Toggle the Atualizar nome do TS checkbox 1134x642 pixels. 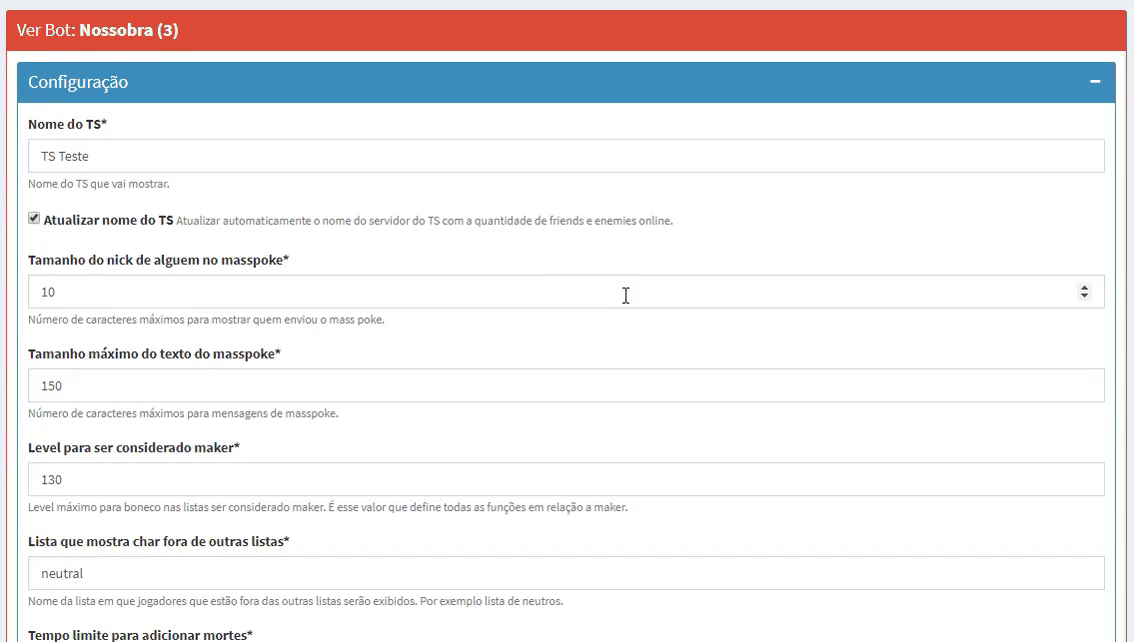click(x=34, y=219)
